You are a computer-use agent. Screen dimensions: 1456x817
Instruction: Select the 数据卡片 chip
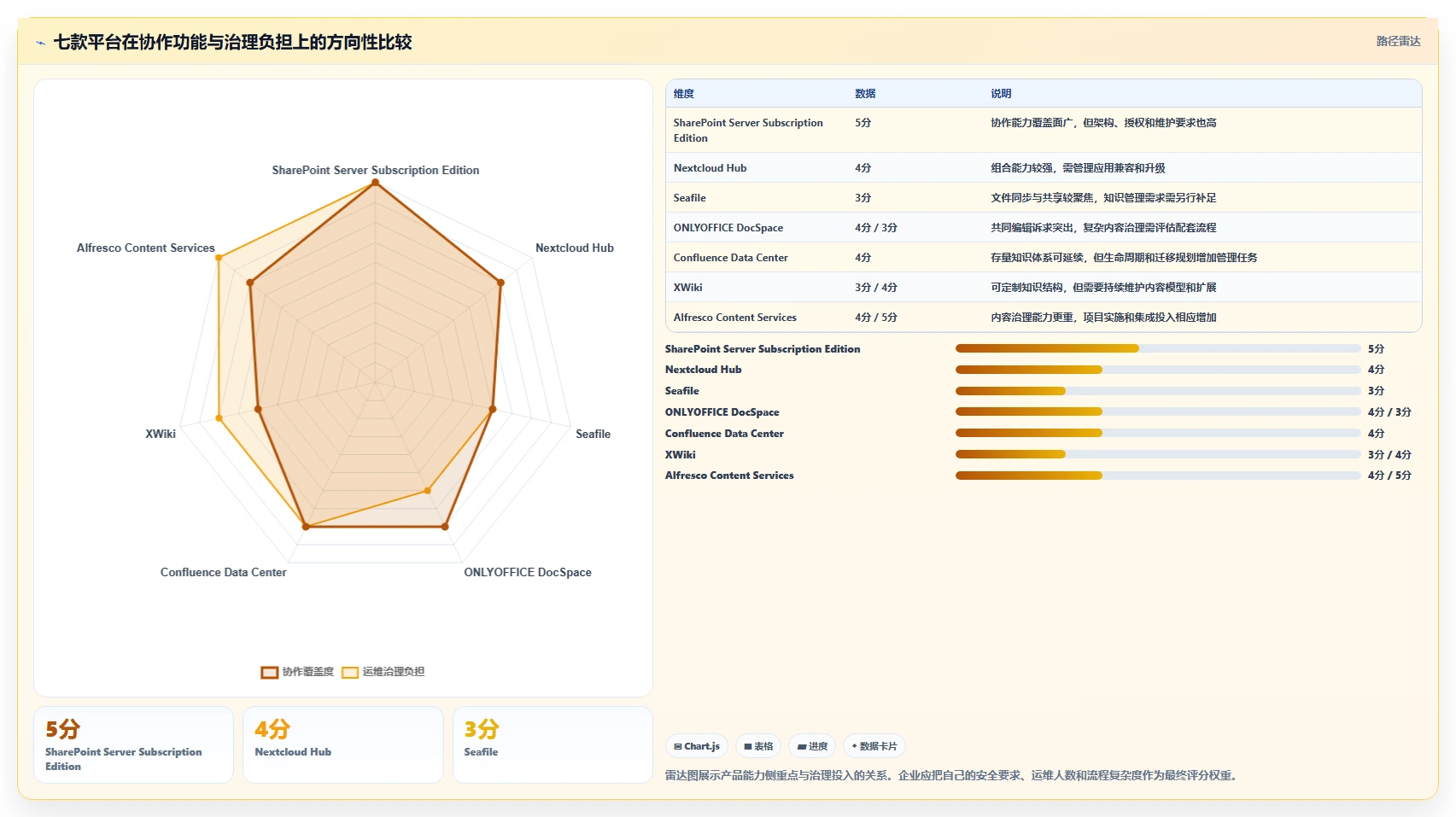(874, 746)
